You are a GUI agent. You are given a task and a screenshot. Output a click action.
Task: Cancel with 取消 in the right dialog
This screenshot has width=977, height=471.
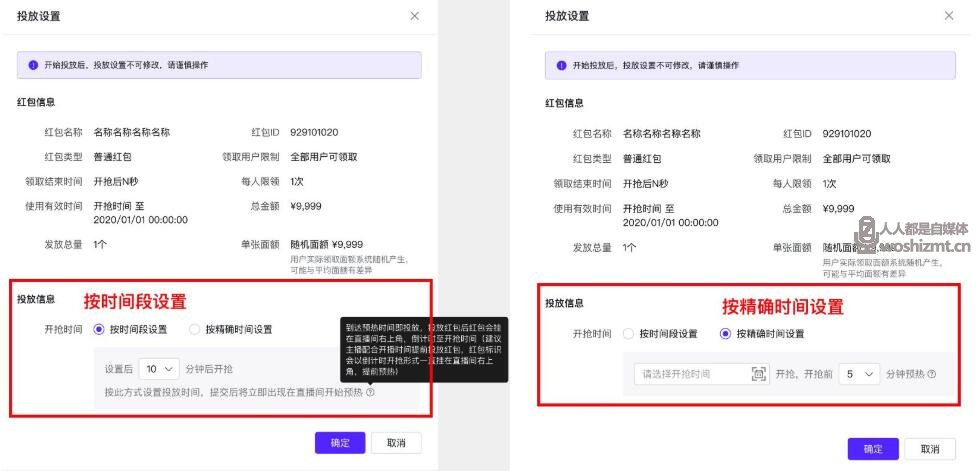(x=930, y=449)
